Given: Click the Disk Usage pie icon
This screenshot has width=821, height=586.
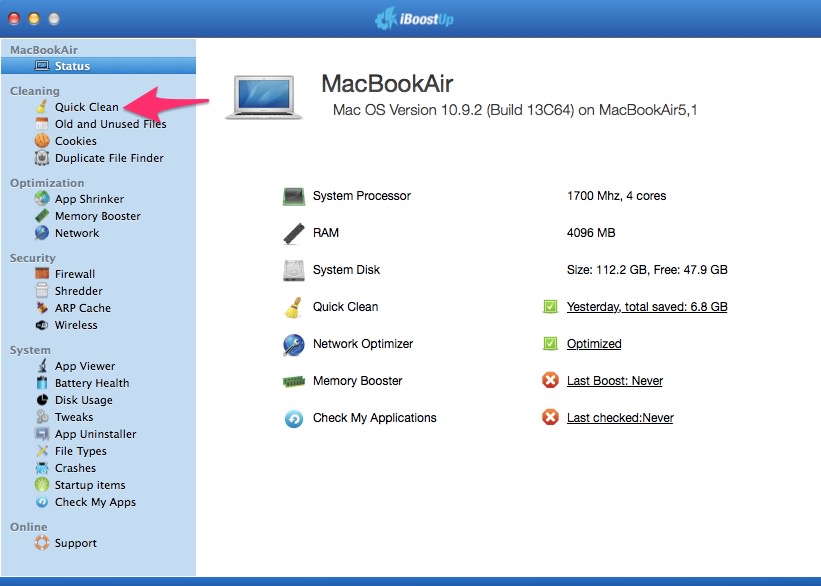Looking at the screenshot, I should (x=42, y=400).
